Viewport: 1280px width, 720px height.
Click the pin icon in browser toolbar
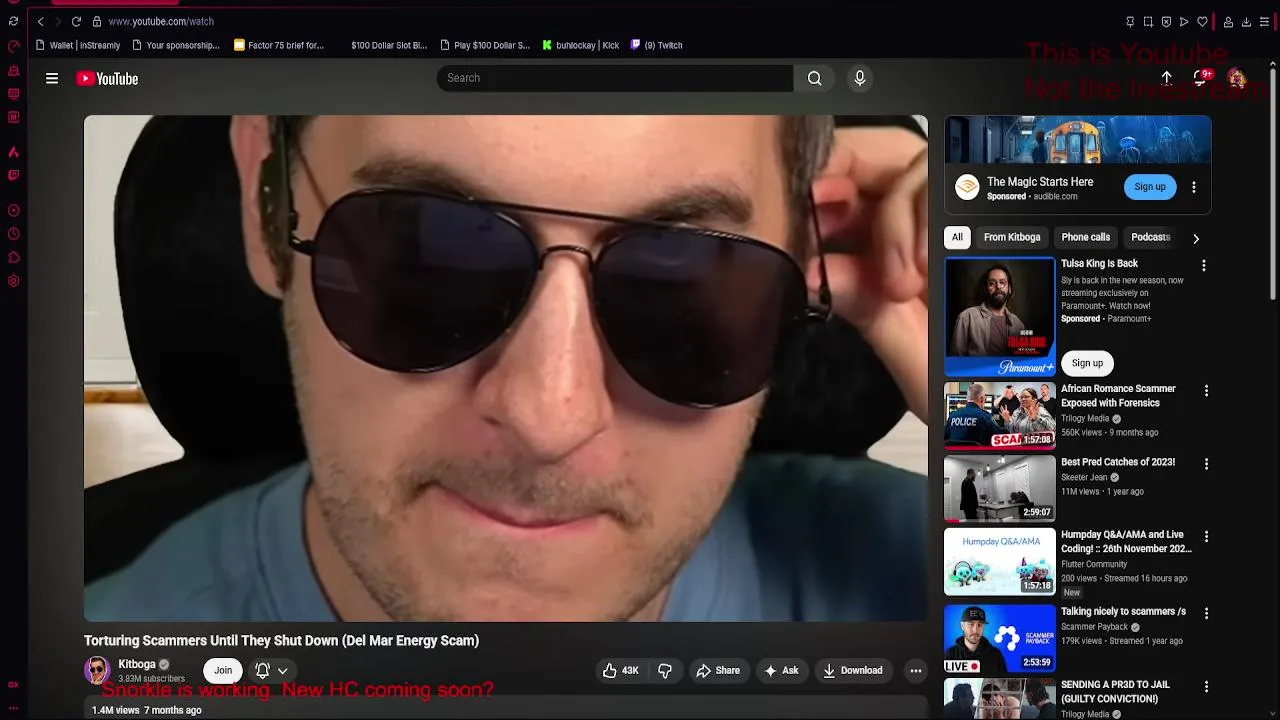[1130, 21]
